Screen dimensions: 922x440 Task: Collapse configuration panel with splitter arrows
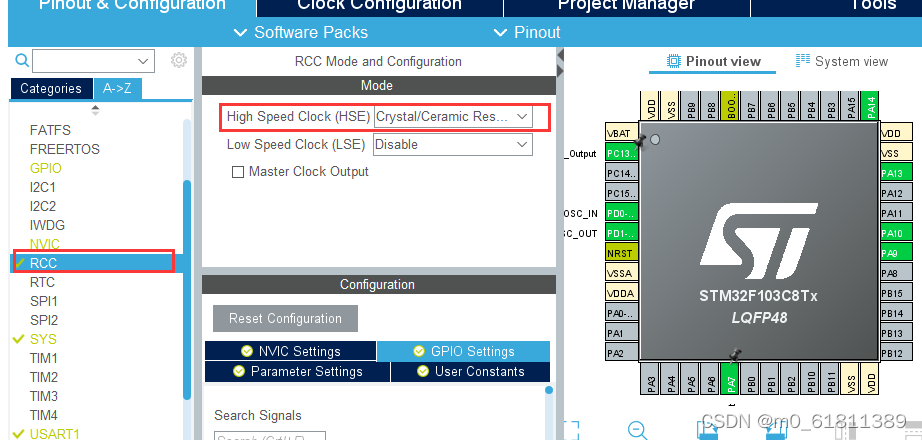(560, 63)
